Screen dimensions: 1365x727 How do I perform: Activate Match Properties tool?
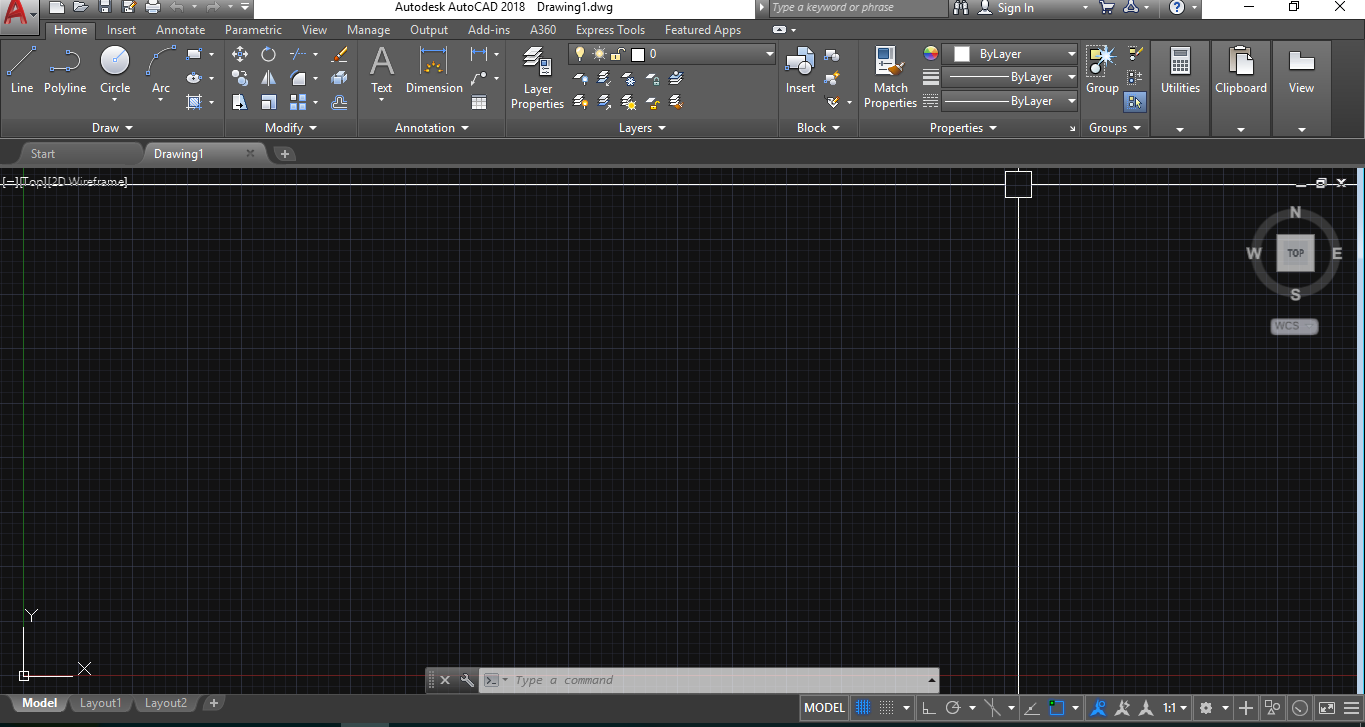890,77
